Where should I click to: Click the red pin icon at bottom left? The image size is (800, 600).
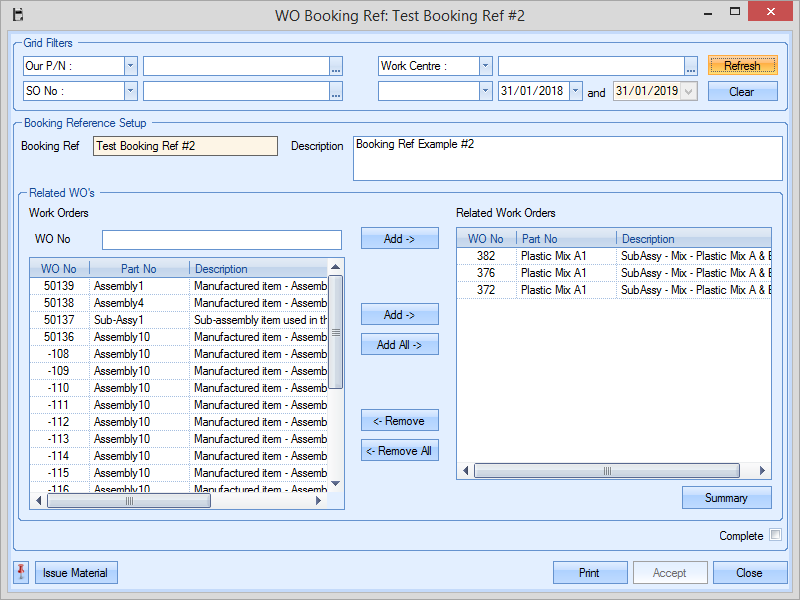pyautogui.click(x=21, y=572)
